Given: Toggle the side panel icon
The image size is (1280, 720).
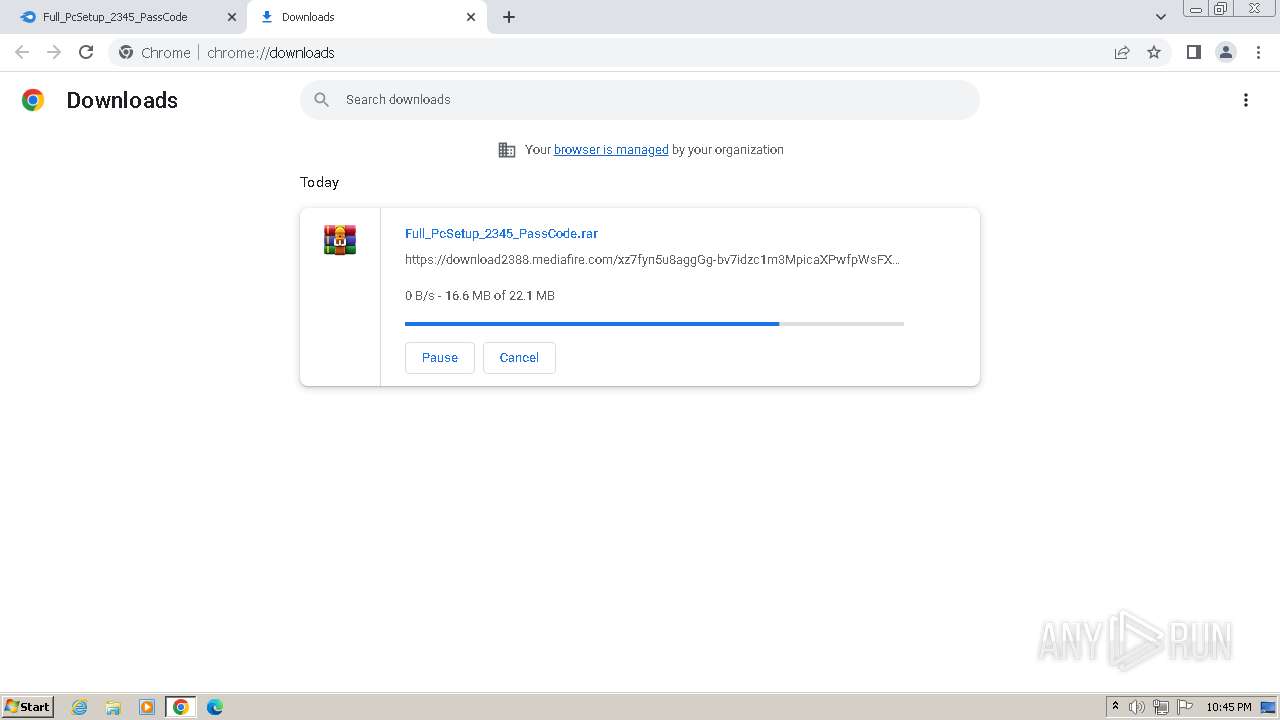Looking at the screenshot, I should click(x=1193, y=52).
